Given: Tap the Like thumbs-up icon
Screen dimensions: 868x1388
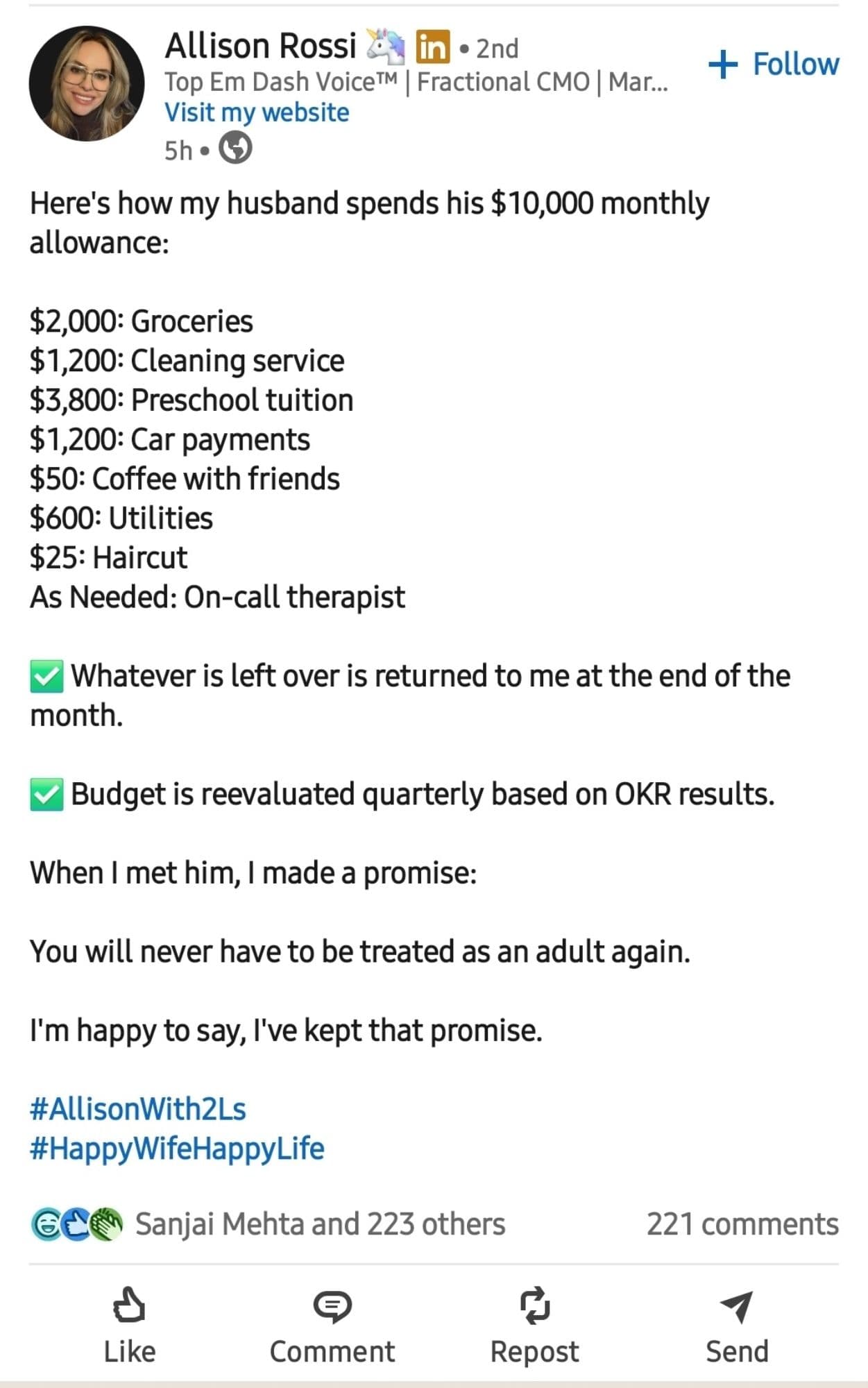Looking at the screenshot, I should pyautogui.click(x=129, y=1305).
